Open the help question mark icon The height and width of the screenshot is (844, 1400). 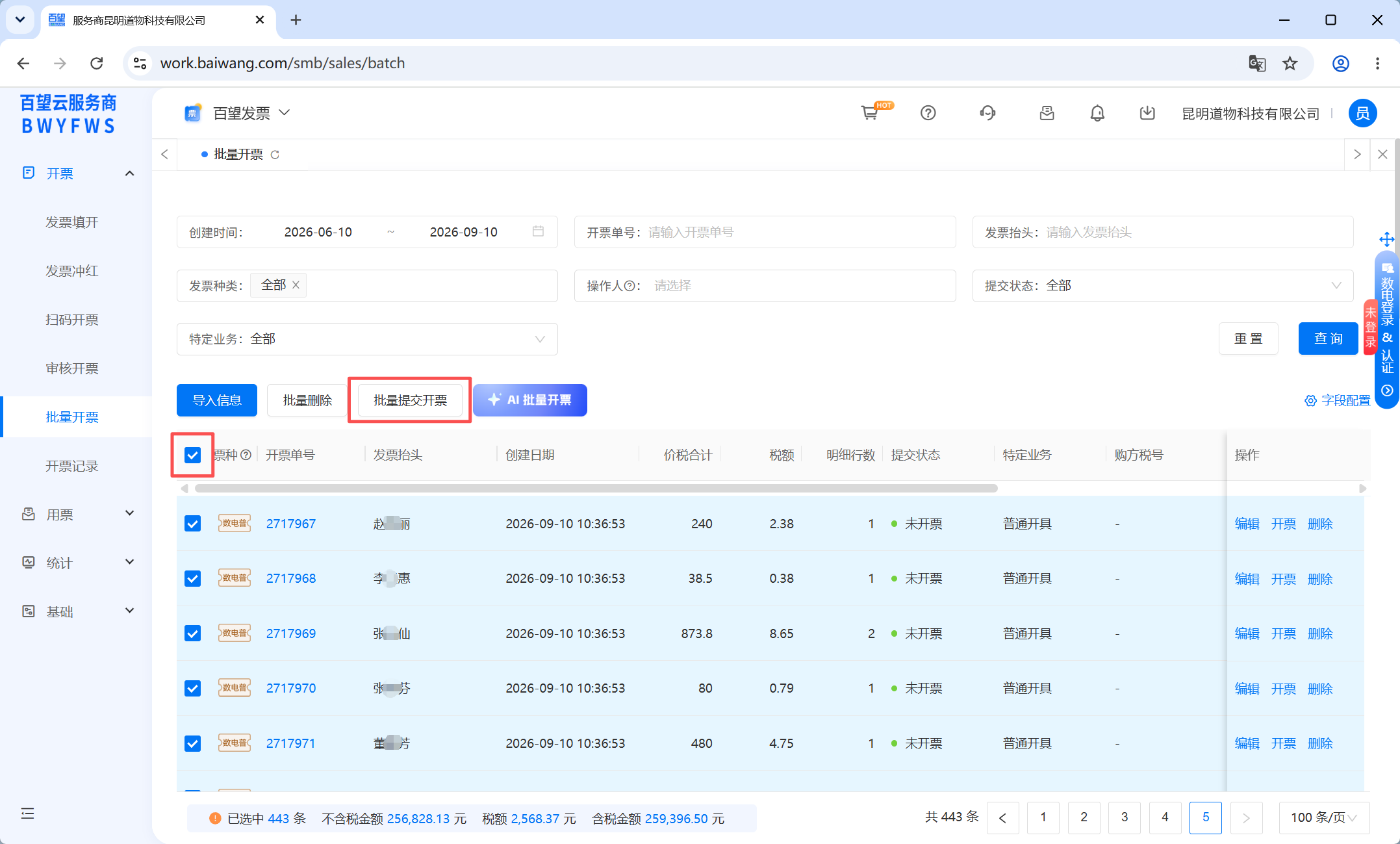[928, 113]
